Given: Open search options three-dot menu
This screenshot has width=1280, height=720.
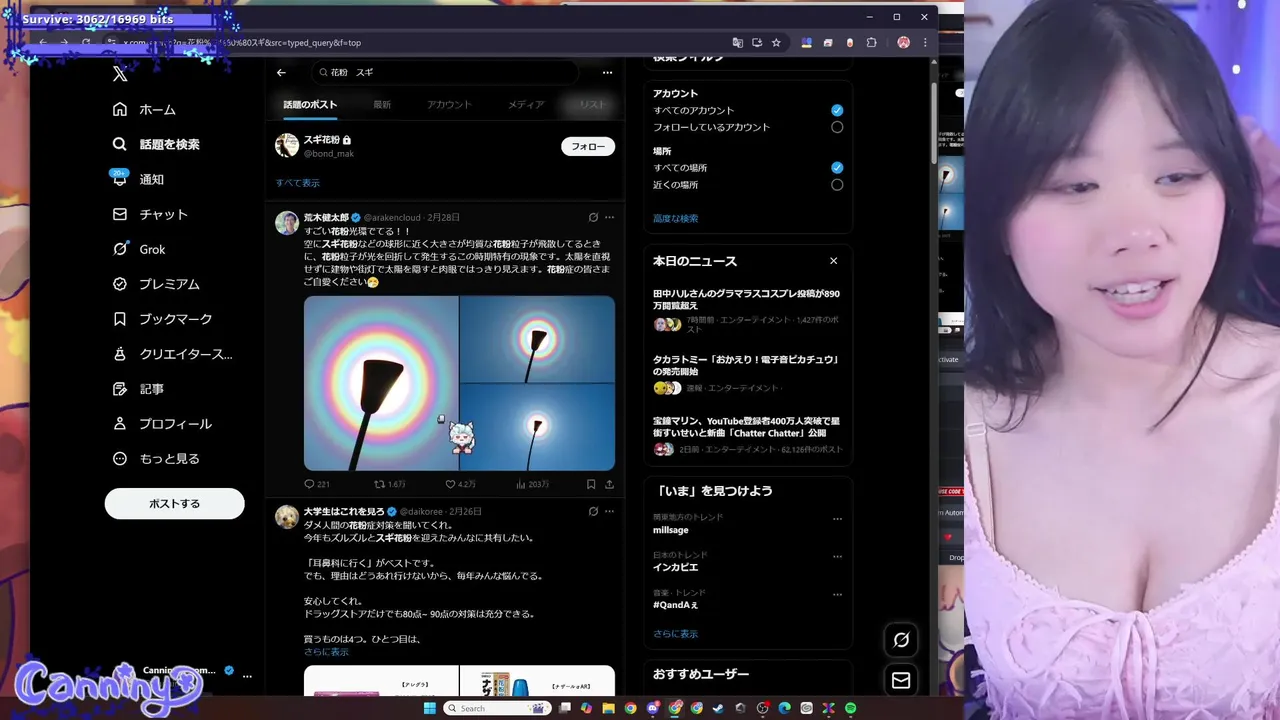Looking at the screenshot, I should pyautogui.click(x=607, y=72).
